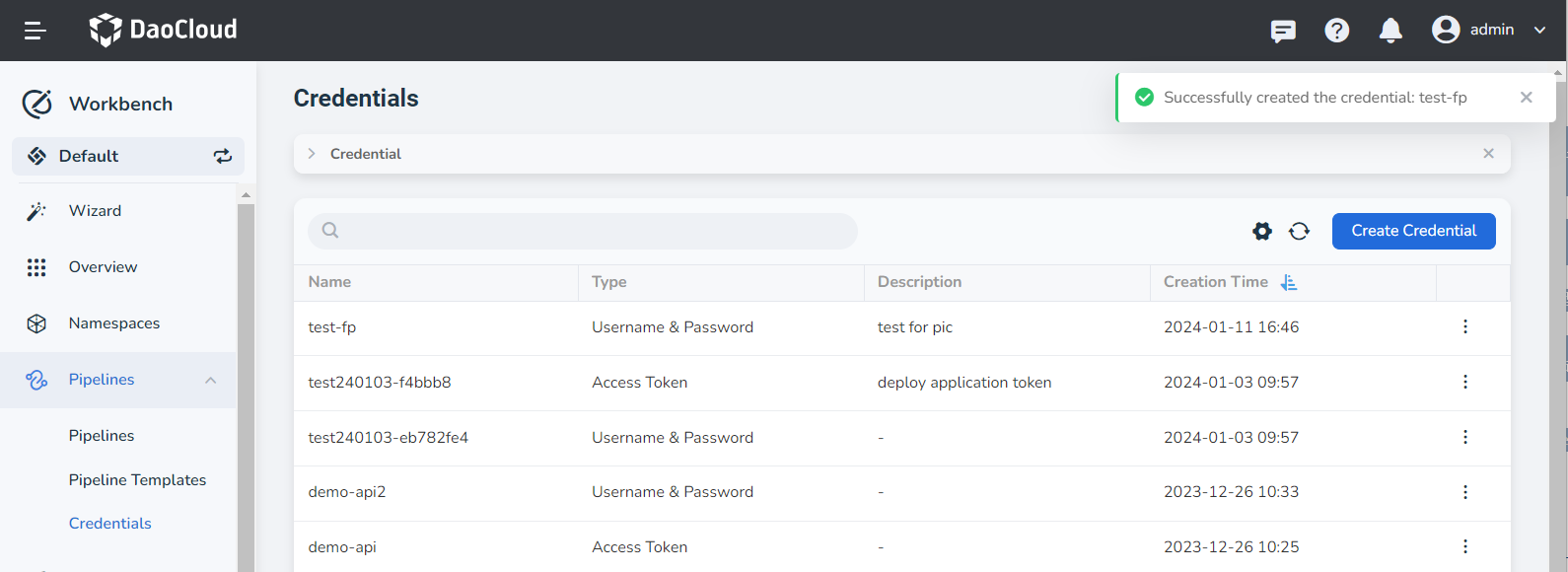This screenshot has width=1568, height=572.
Task: Open the Namespaces sidebar item
Action: coord(113,323)
